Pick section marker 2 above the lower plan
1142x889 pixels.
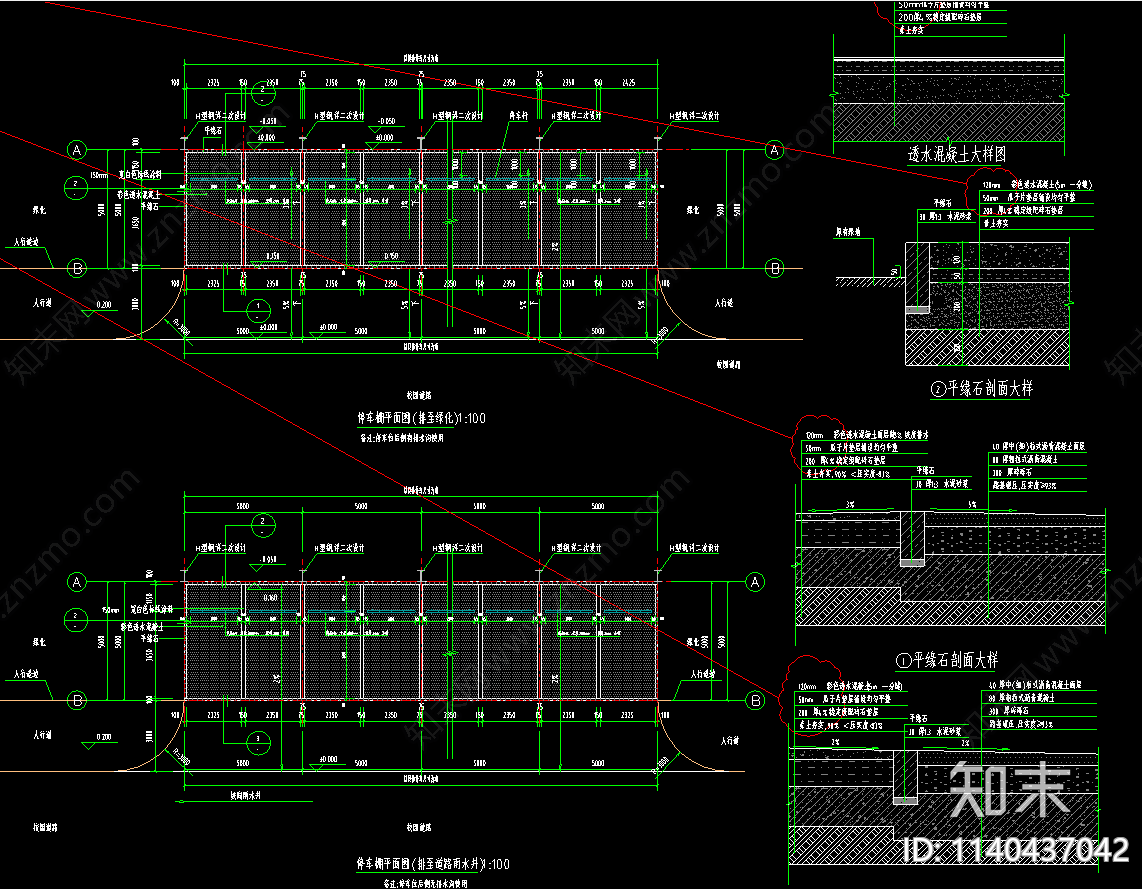pyautogui.click(x=263, y=524)
